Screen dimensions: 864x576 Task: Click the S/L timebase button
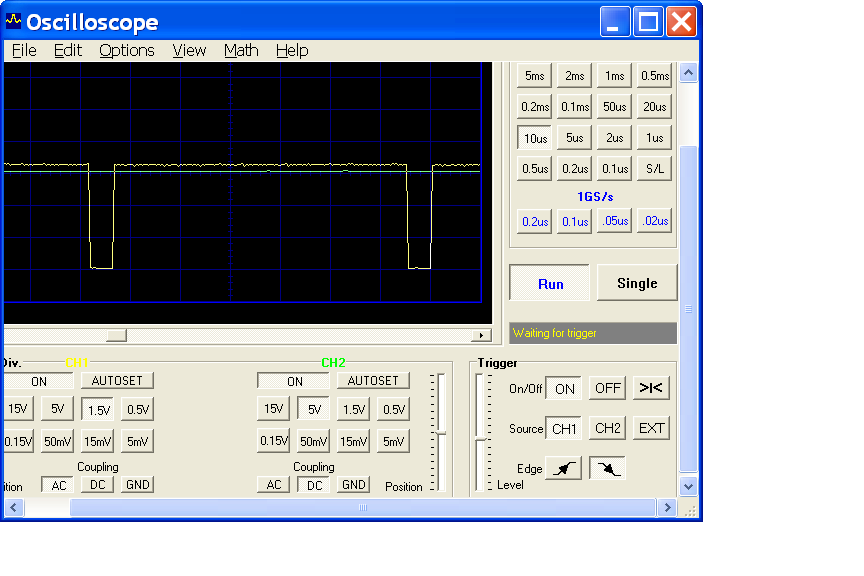point(655,169)
